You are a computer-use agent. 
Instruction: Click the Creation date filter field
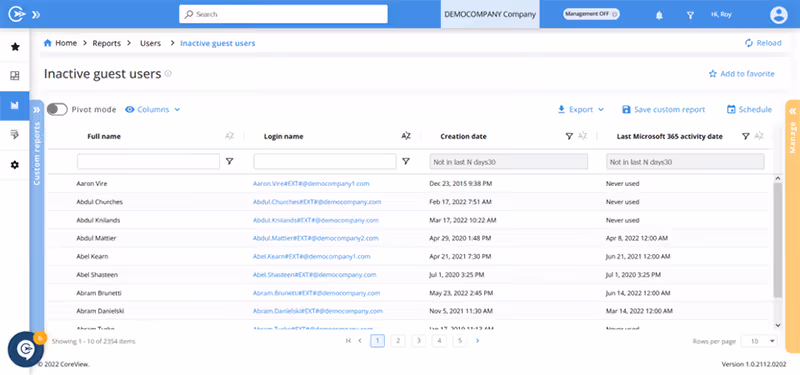(509, 162)
